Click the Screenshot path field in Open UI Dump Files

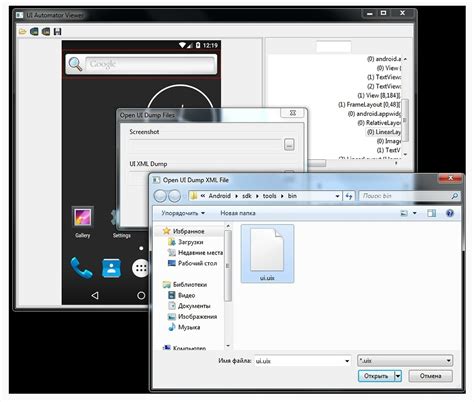[x=205, y=145]
